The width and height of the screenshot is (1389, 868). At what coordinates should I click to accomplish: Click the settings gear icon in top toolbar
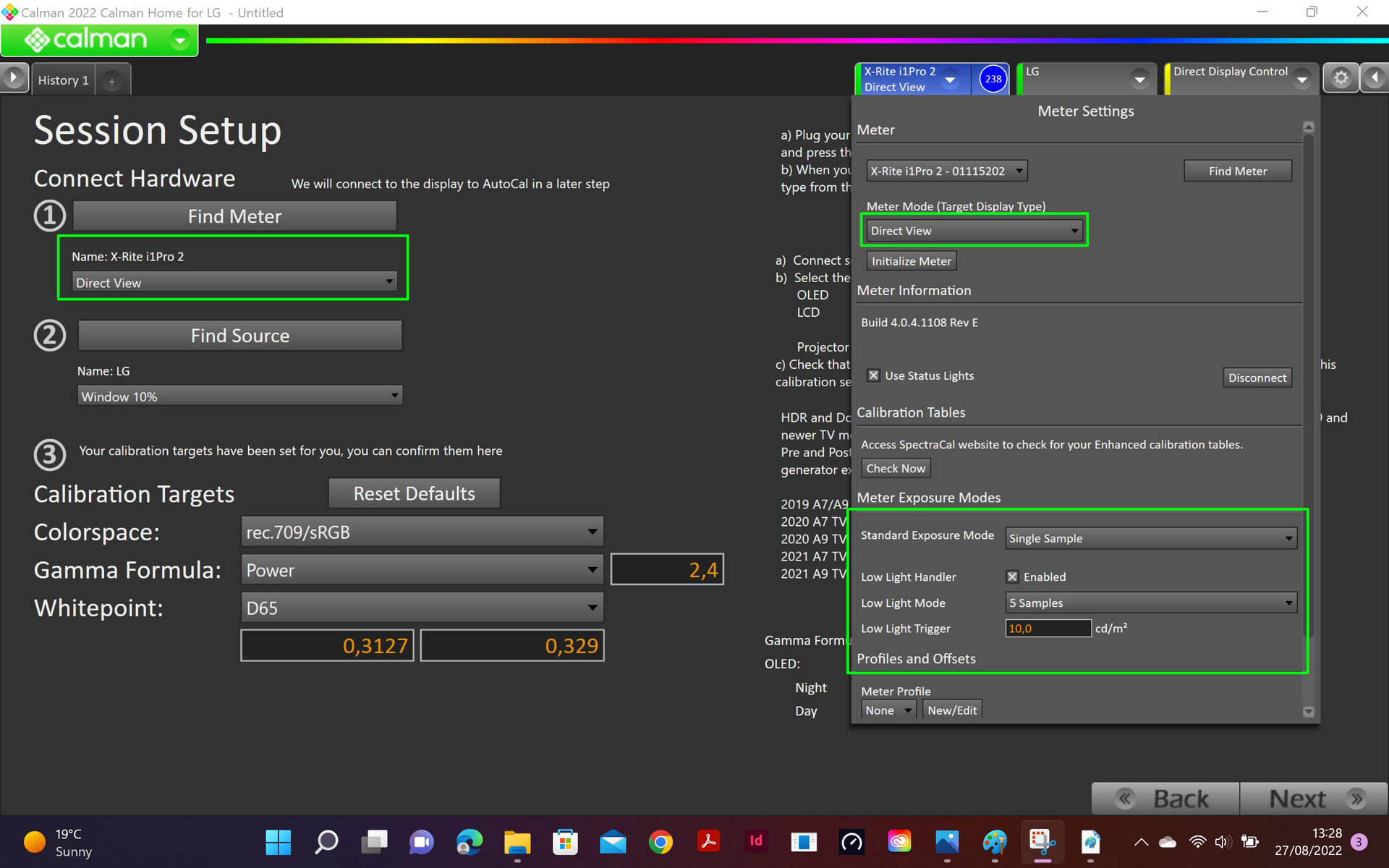(1341, 78)
